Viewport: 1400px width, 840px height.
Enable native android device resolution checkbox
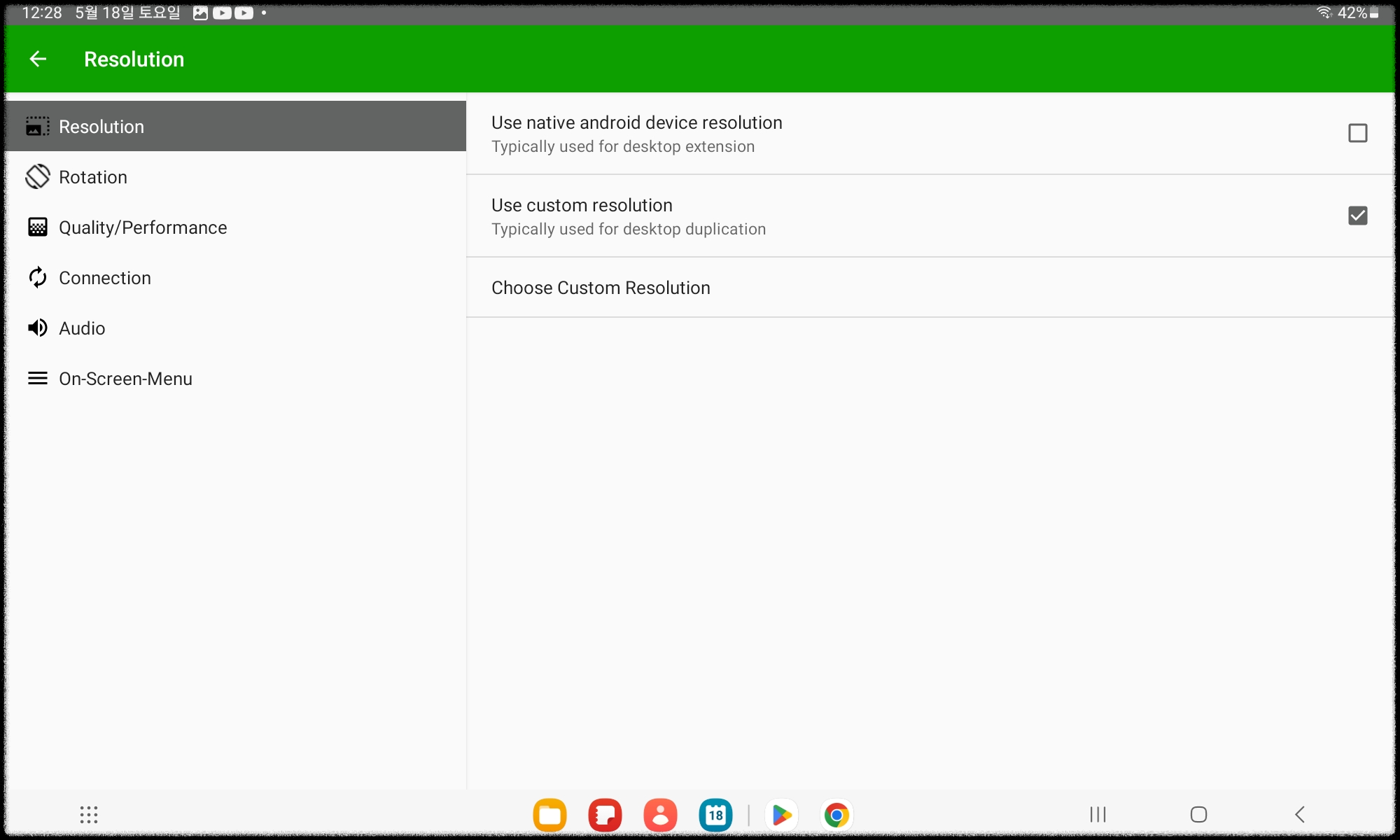[x=1357, y=133]
